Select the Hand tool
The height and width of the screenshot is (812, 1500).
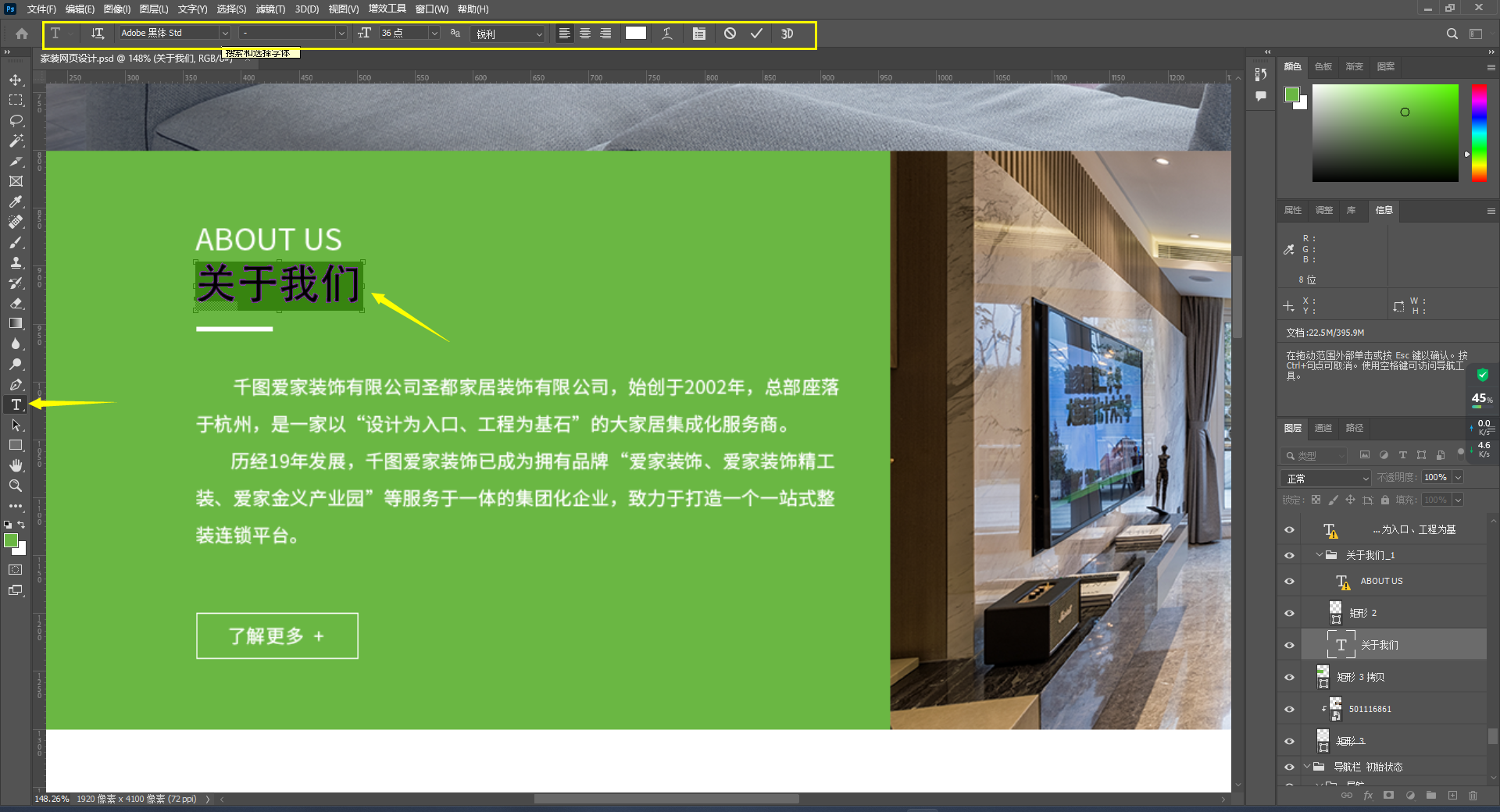click(16, 465)
